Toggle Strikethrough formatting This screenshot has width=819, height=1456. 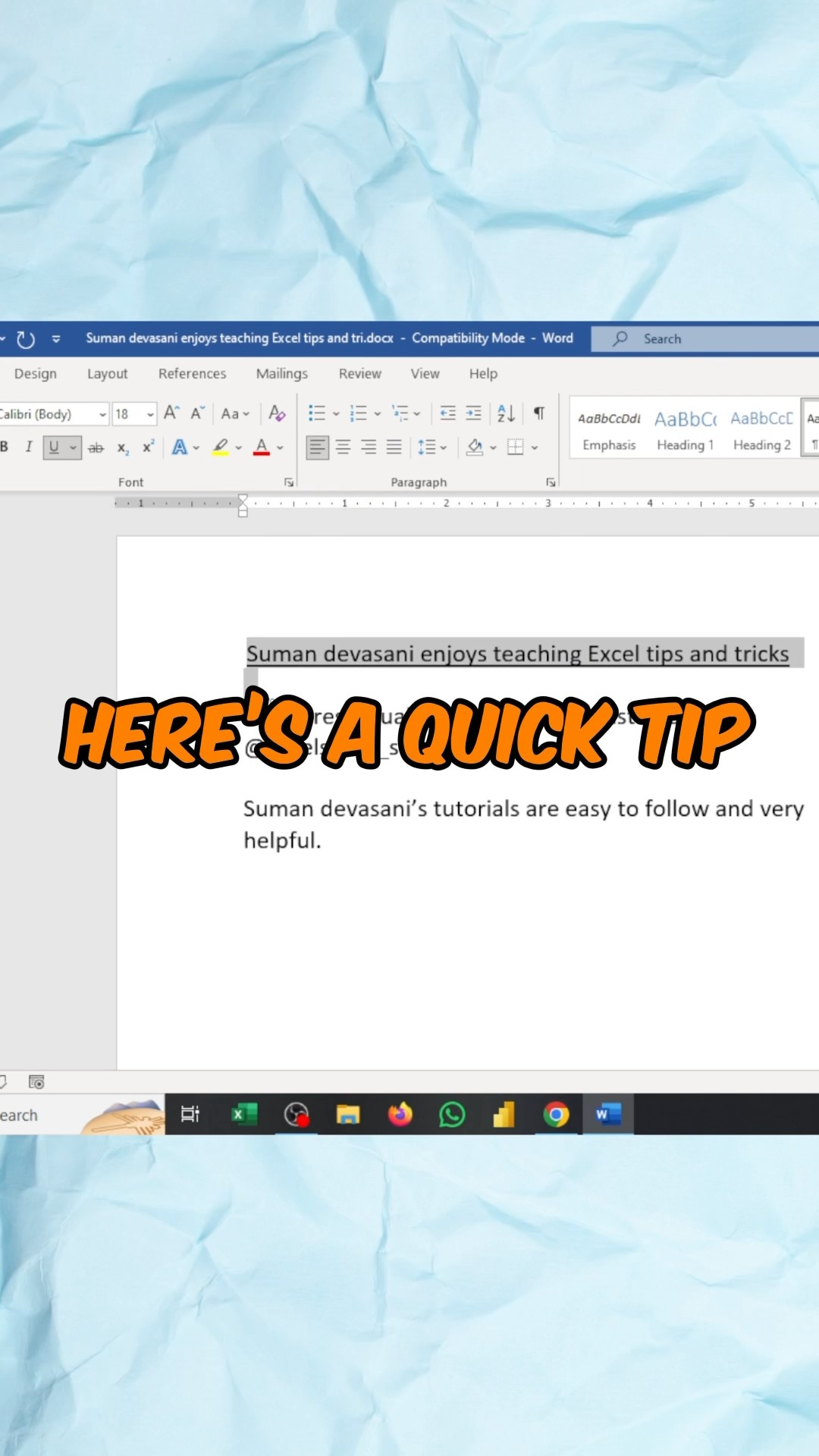click(96, 447)
